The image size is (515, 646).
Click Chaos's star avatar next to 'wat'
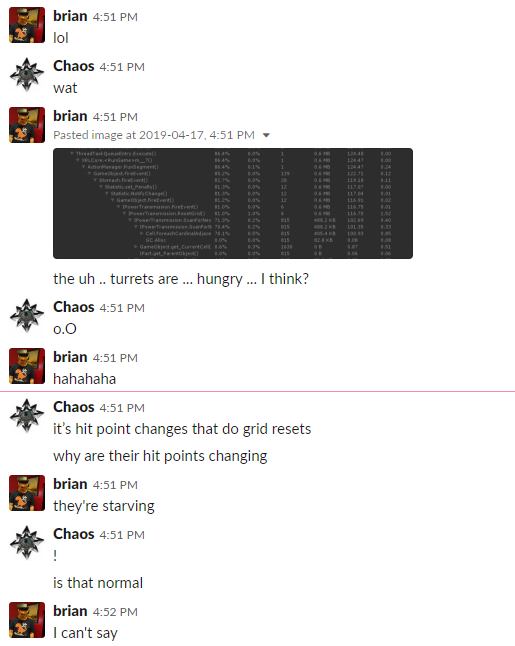coord(27,75)
